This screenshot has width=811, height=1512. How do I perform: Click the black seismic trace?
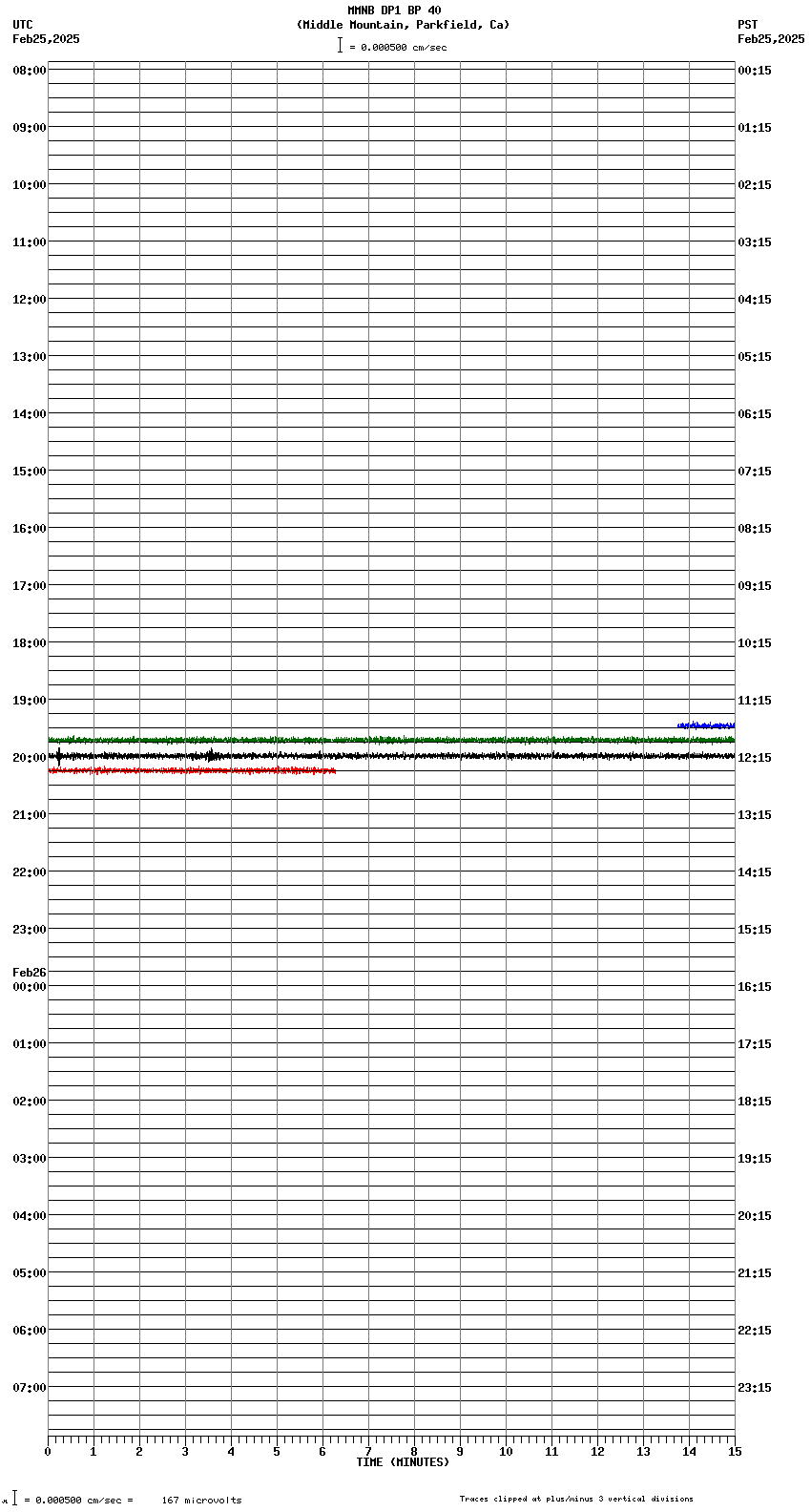pyautogui.click(x=391, y=756)
